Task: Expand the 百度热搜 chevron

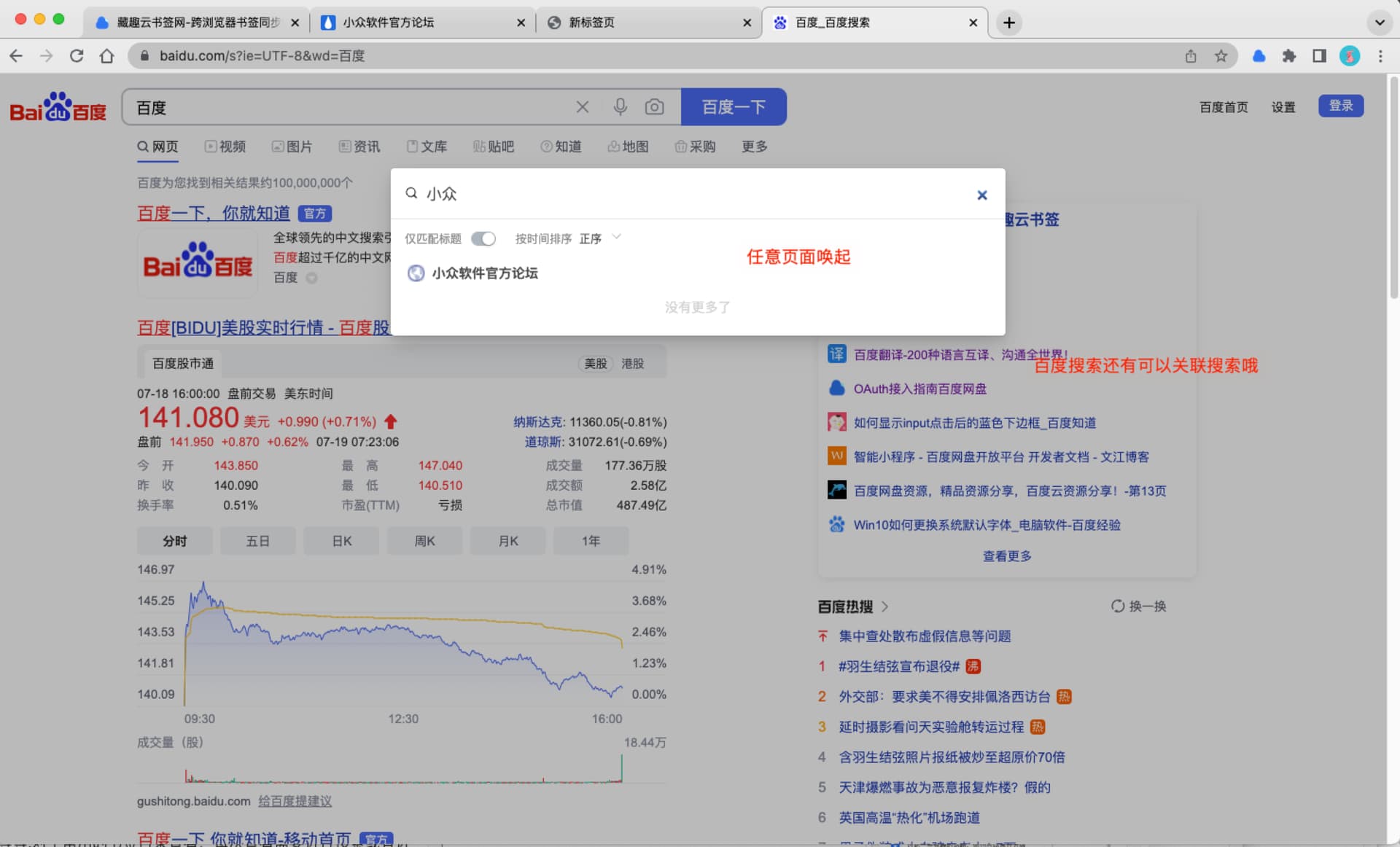Action: pyautogui.click(x=884, y=606)
